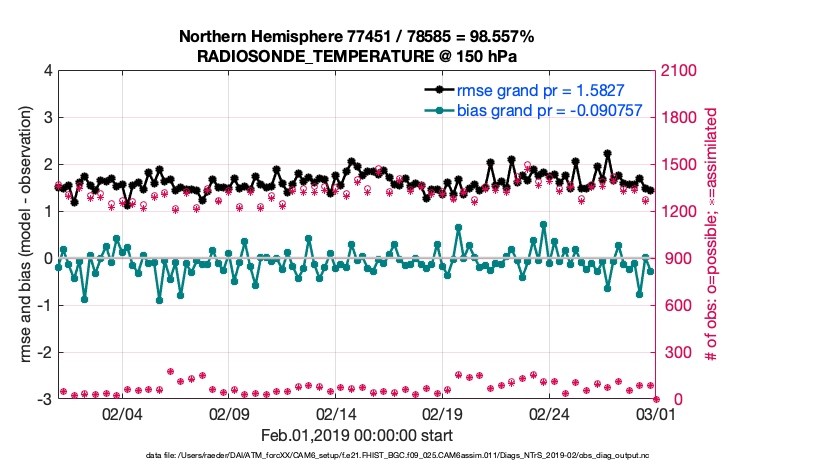Select the 02/04 x-axis tick label
Viewport: 830px width, 470px height.
(x=122, y=414)
